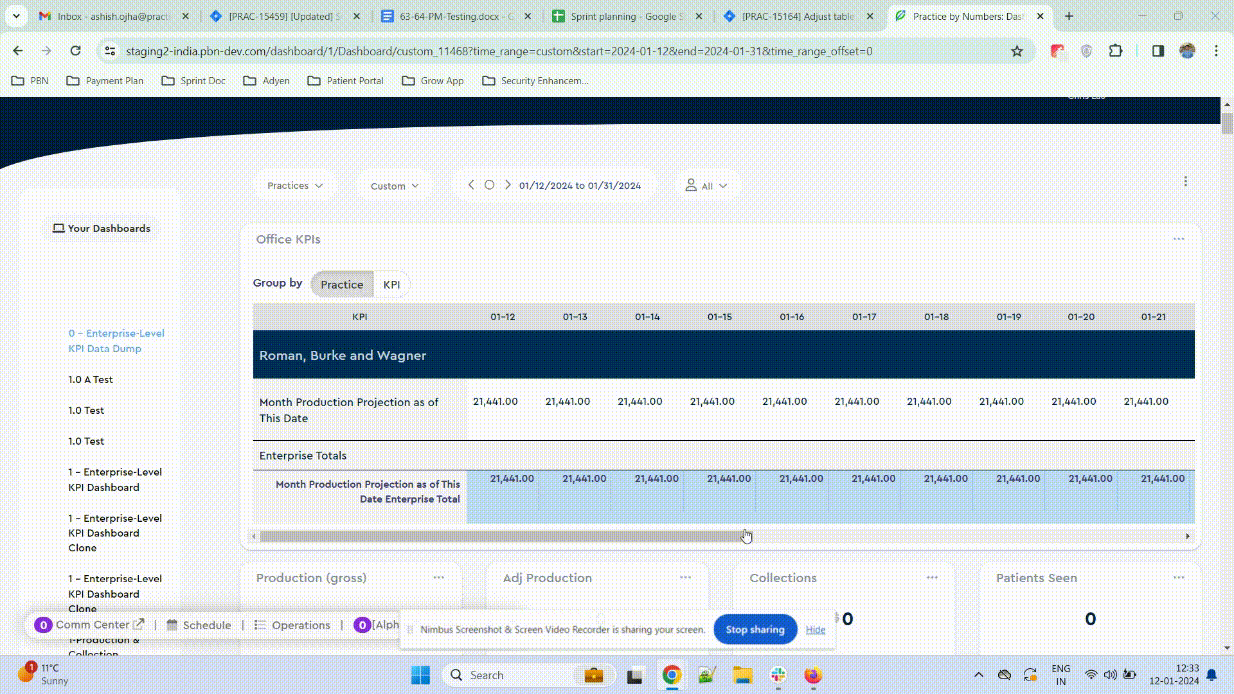Open Operations in bottom bar

292,625
